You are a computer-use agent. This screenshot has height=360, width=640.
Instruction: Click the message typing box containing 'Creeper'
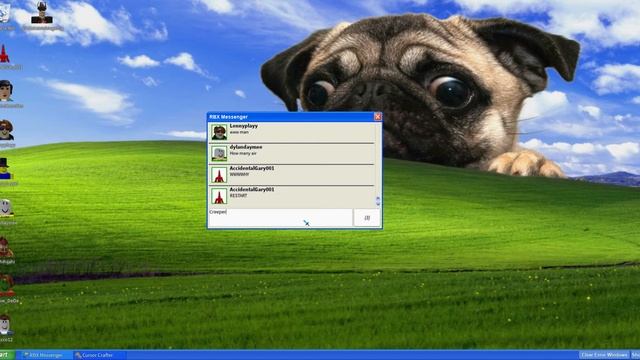click(280, 218)
